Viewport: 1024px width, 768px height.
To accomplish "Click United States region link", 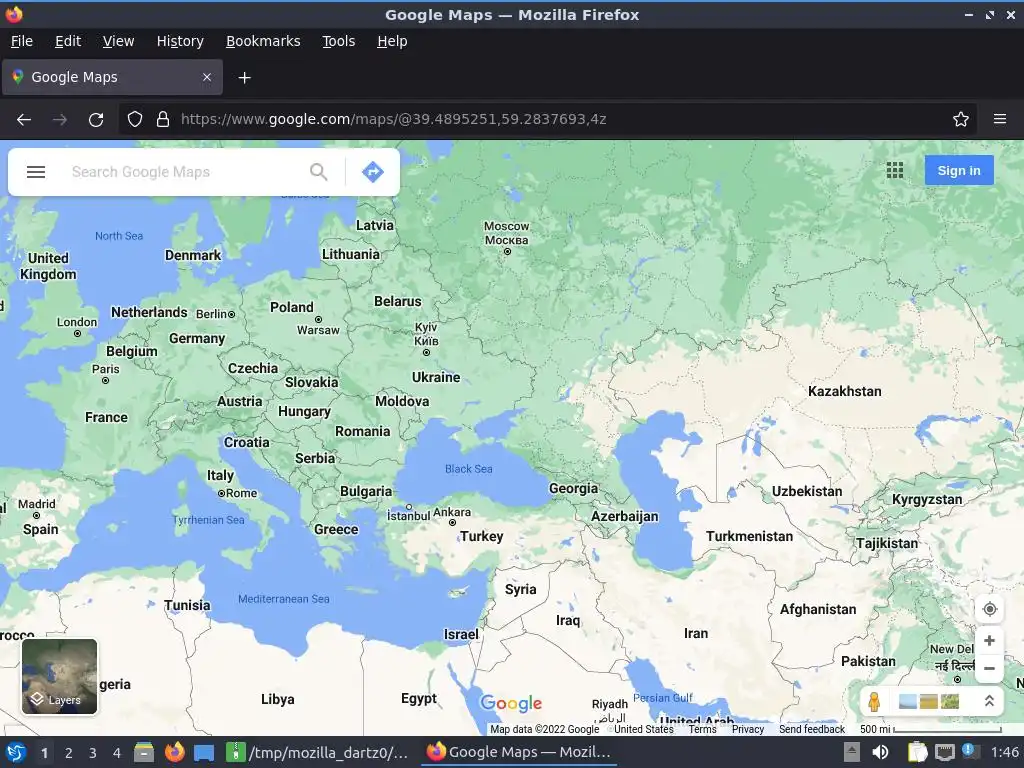I will [x=643, y=729].
